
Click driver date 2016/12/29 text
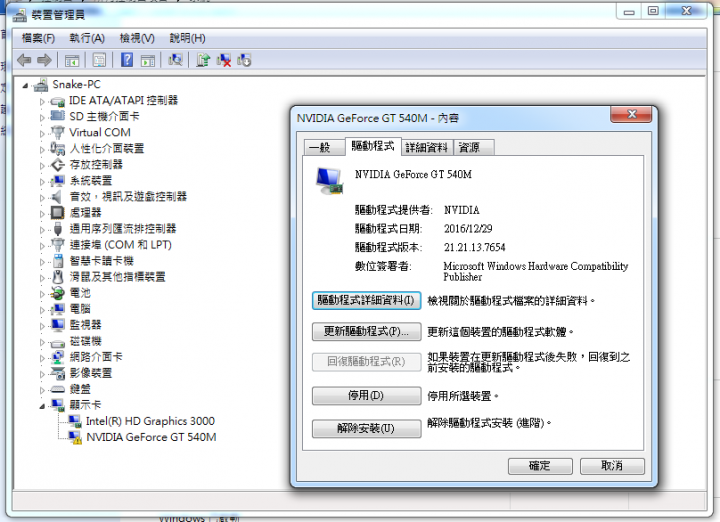click(x=468, y=229)
